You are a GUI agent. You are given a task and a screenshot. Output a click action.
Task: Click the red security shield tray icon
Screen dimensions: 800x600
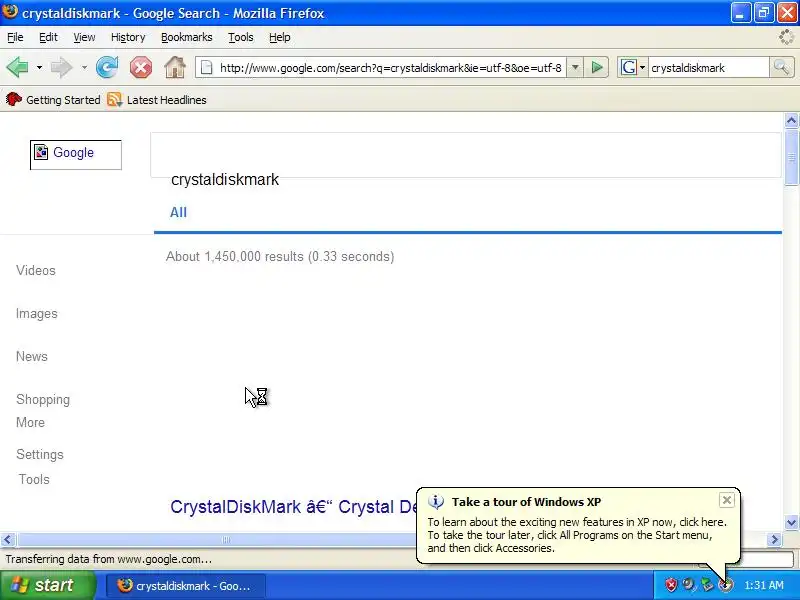click(671, 585)
